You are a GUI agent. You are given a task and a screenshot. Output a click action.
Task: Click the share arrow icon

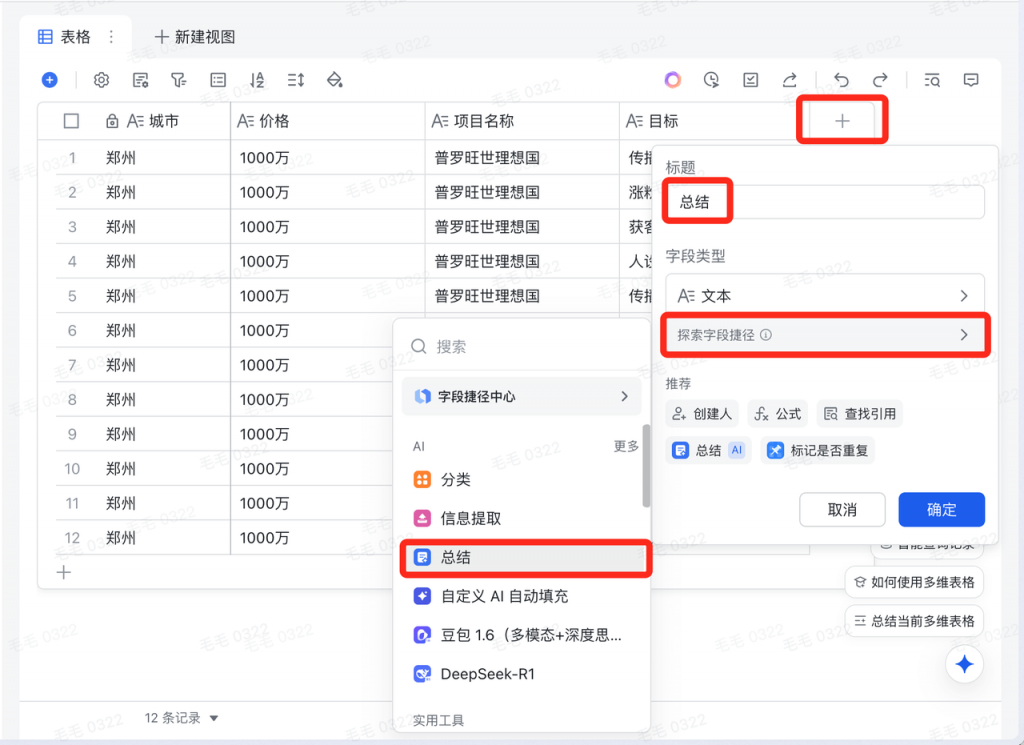(790, 80)
